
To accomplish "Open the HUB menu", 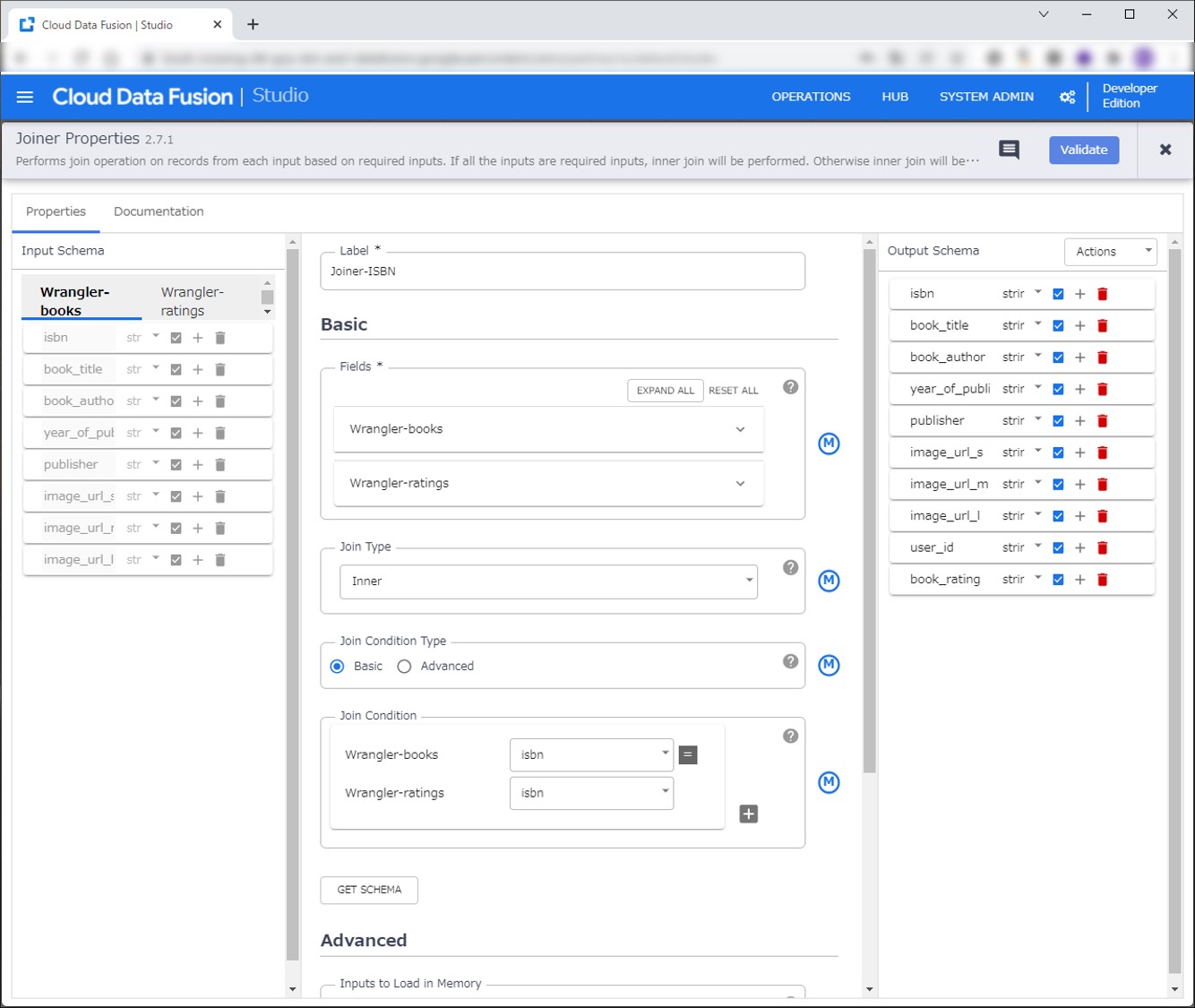I will coord(895,97).
